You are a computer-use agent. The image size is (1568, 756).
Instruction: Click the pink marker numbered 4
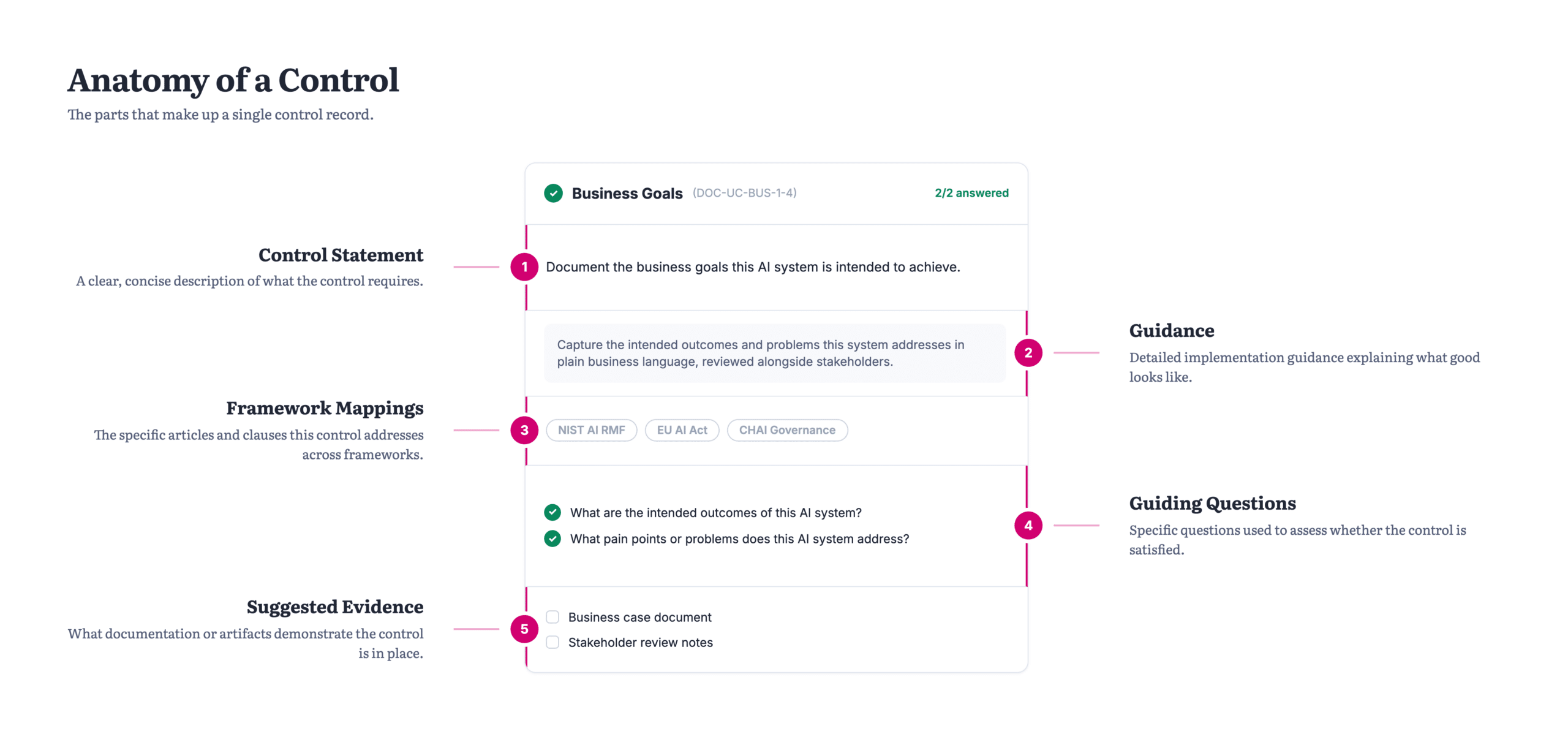(x=1028, y=525)
